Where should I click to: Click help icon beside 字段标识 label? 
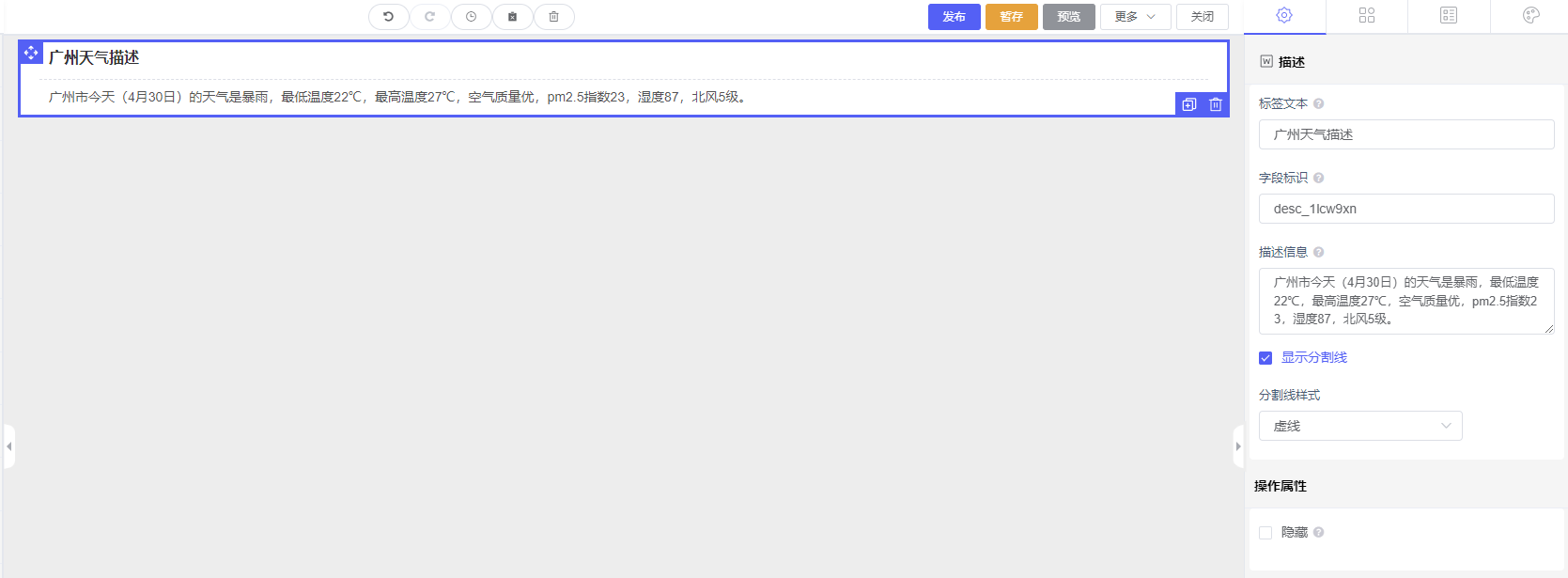(1318, 178)
